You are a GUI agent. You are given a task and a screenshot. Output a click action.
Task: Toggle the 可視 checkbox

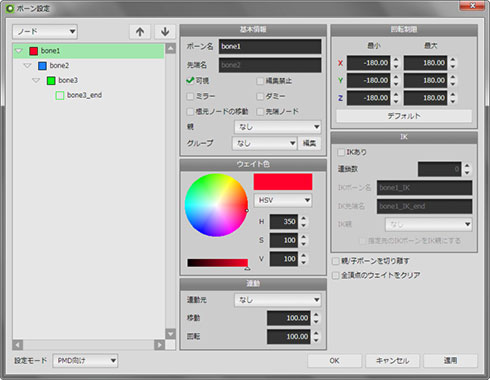coord(190,81)
